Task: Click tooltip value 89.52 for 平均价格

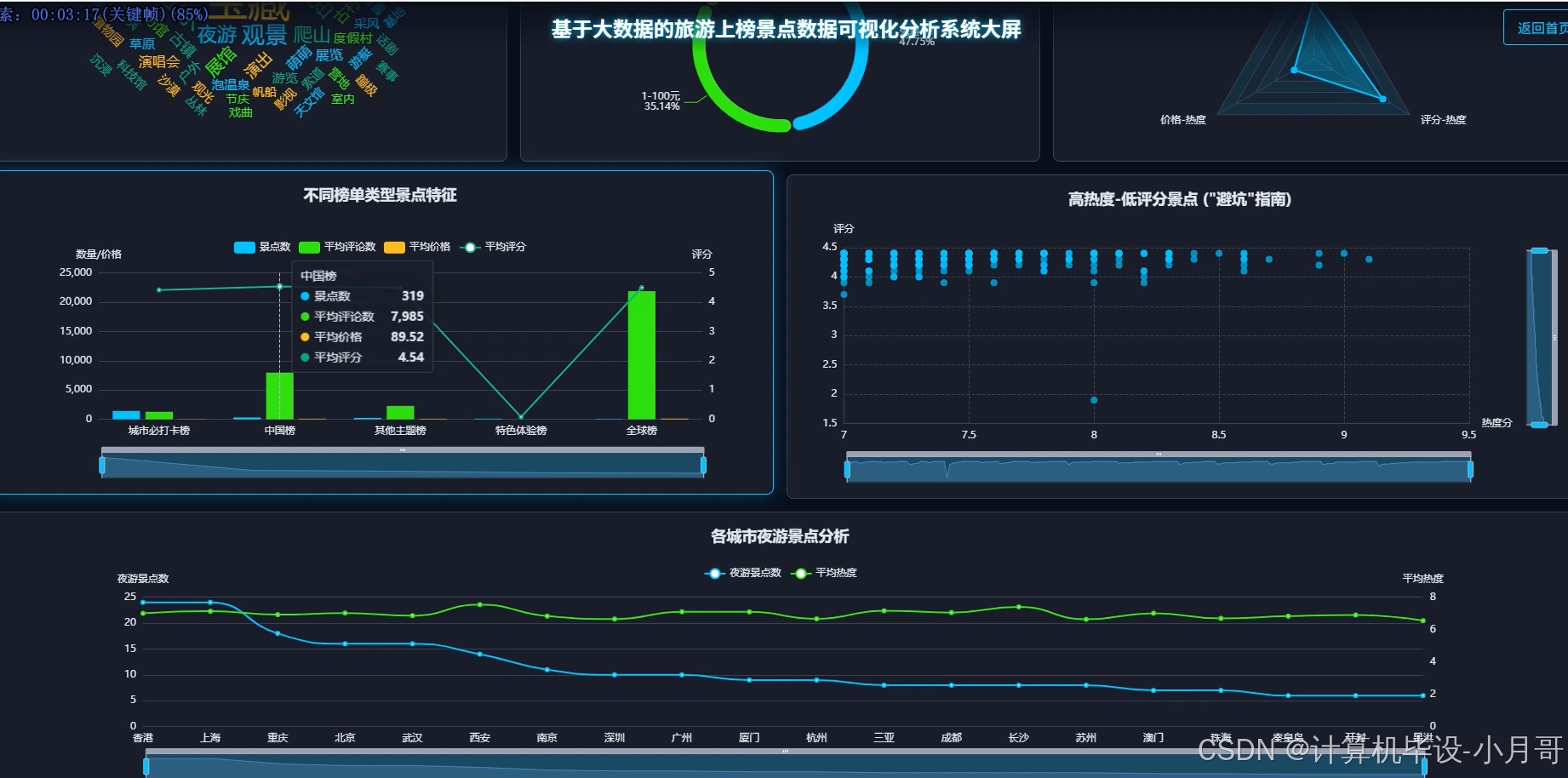Action: (x=407, y=337)
